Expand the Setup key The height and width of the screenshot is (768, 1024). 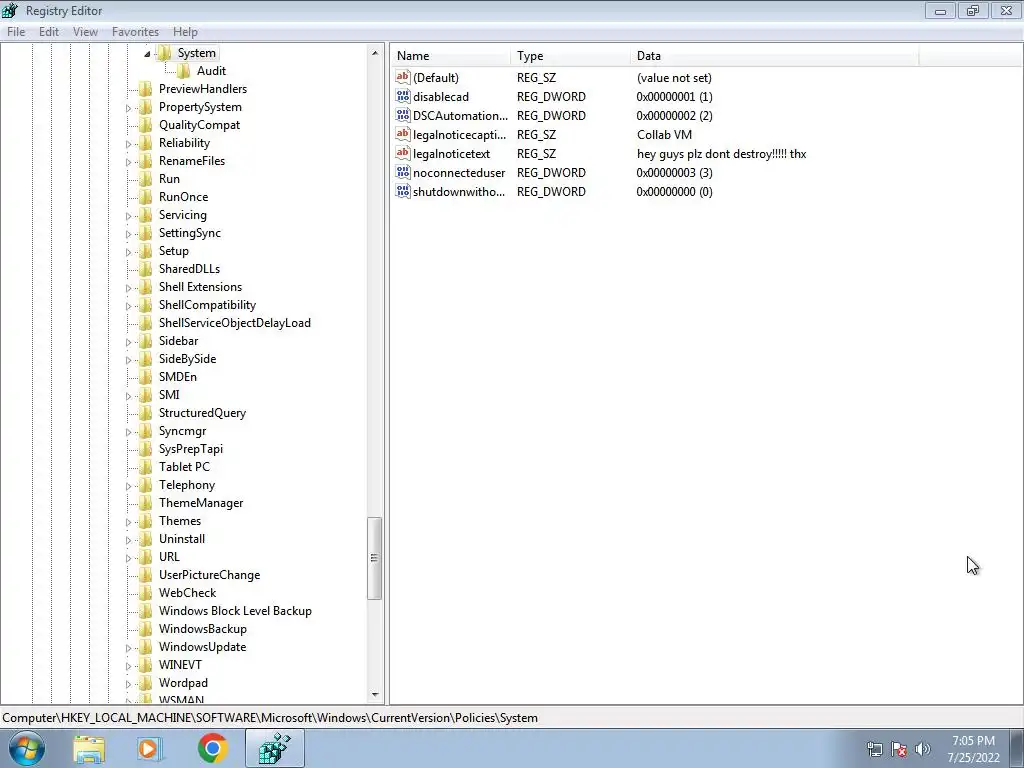pyautogui.click(x=128, y=251)
